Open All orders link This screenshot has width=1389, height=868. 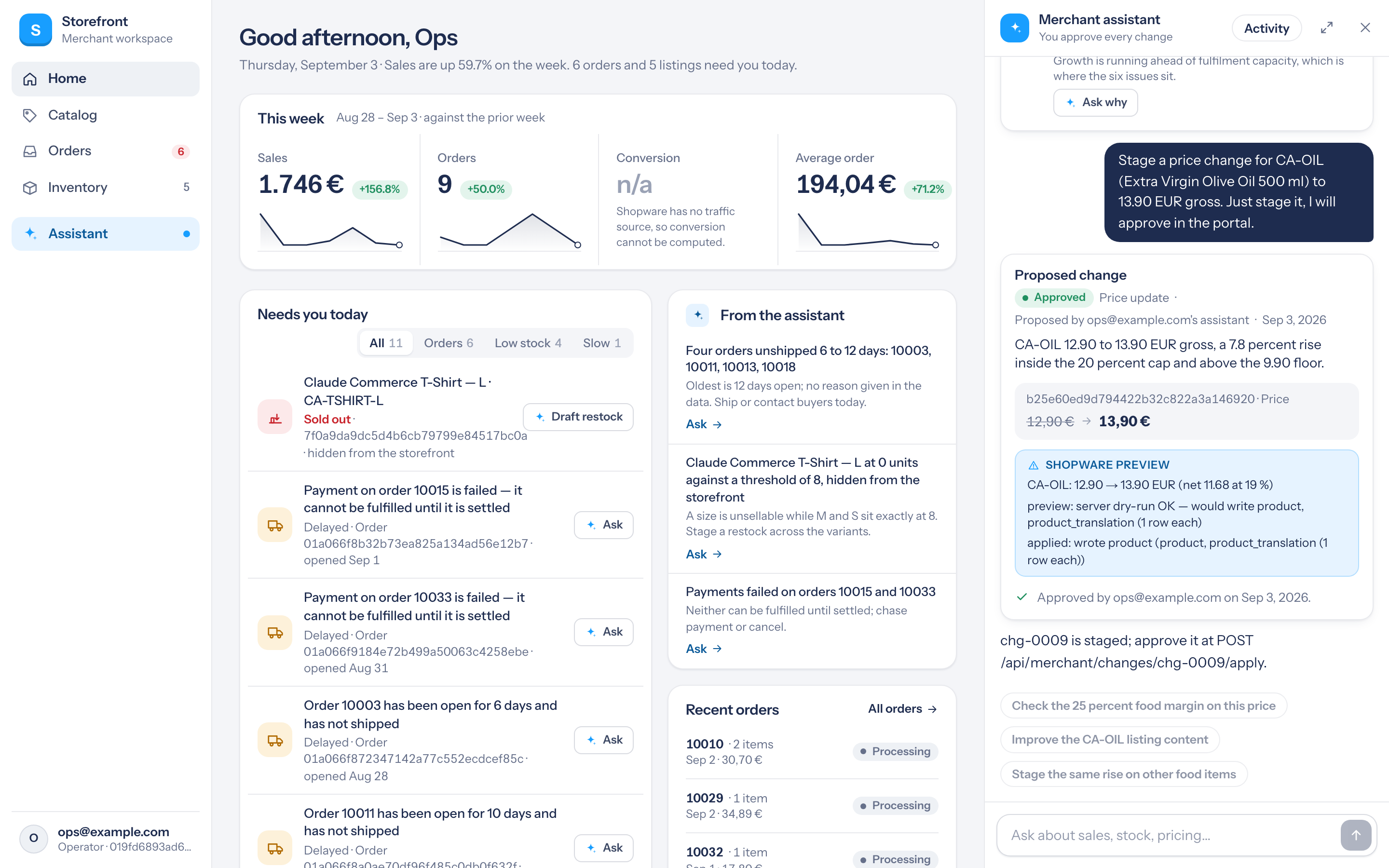click(x=902, y=709)
